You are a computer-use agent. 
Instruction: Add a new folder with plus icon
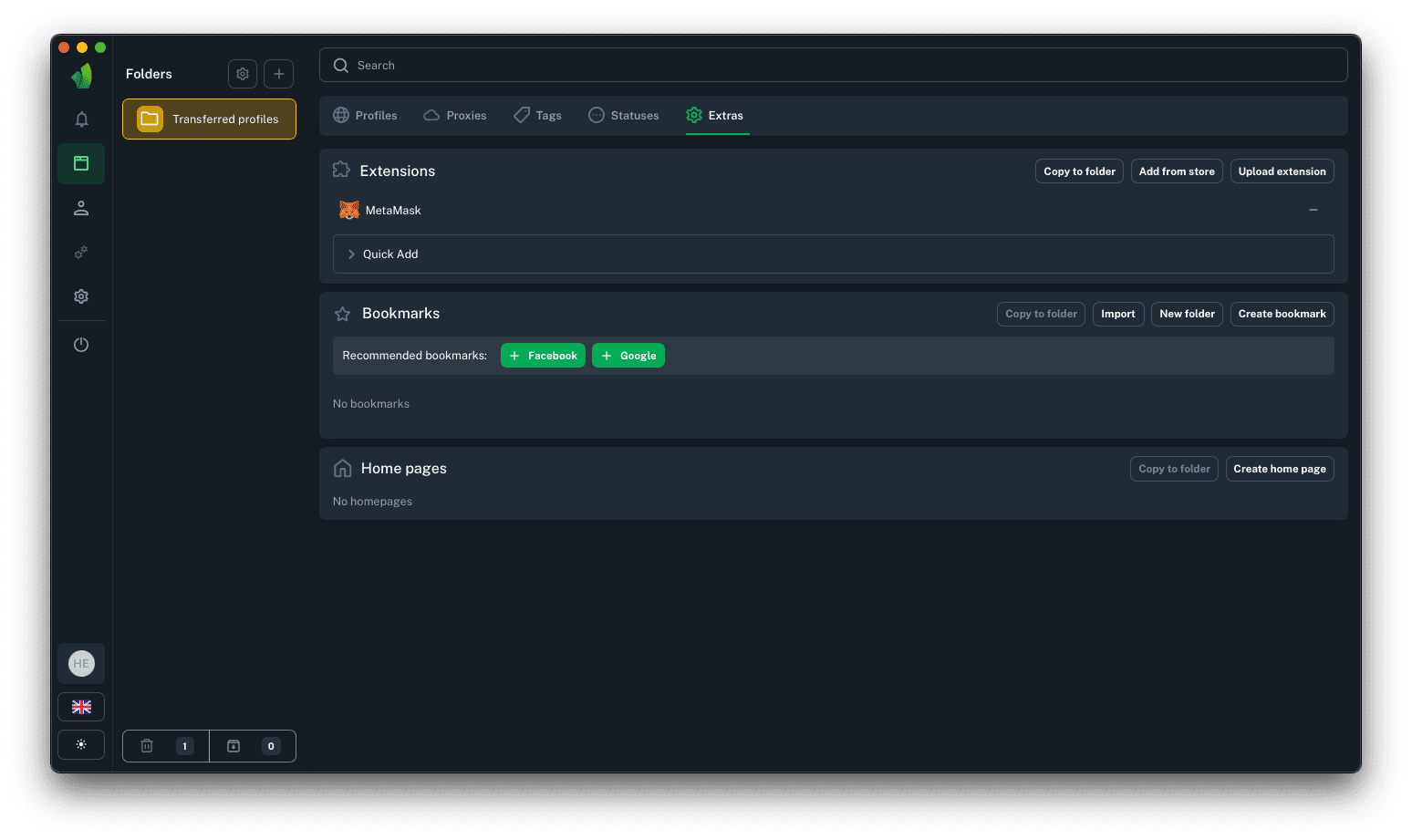(x=279, y=74)
